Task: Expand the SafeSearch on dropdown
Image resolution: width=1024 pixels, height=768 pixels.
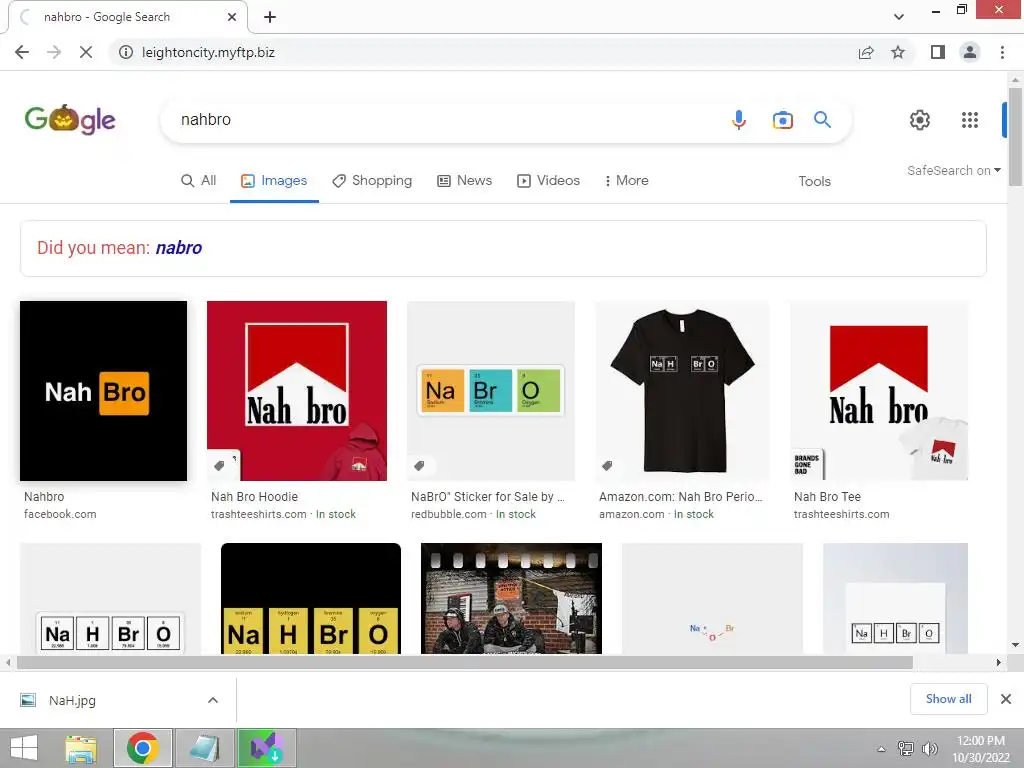Action: pos(953,170)
